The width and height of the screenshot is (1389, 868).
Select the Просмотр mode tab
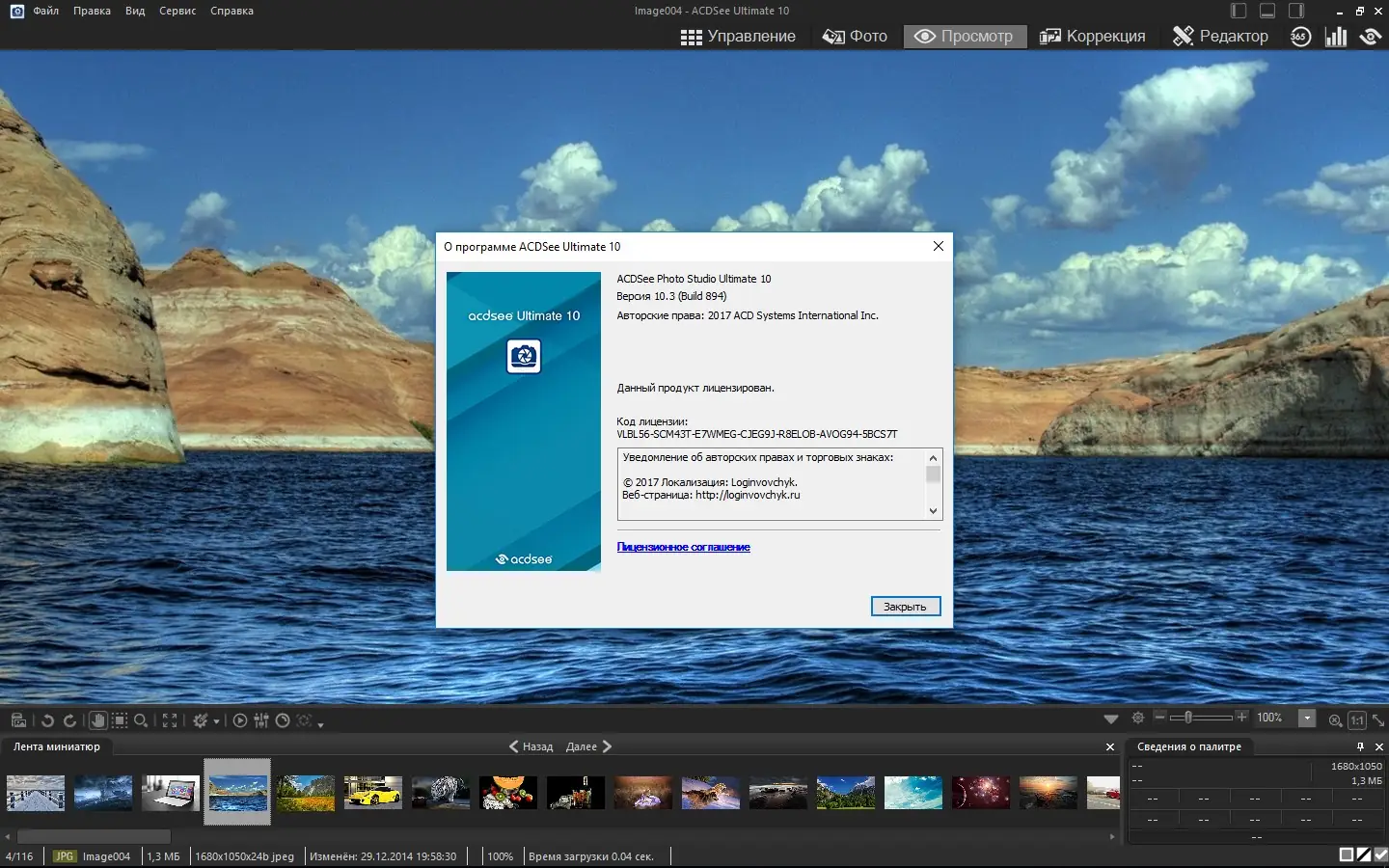tap(964, 37)
